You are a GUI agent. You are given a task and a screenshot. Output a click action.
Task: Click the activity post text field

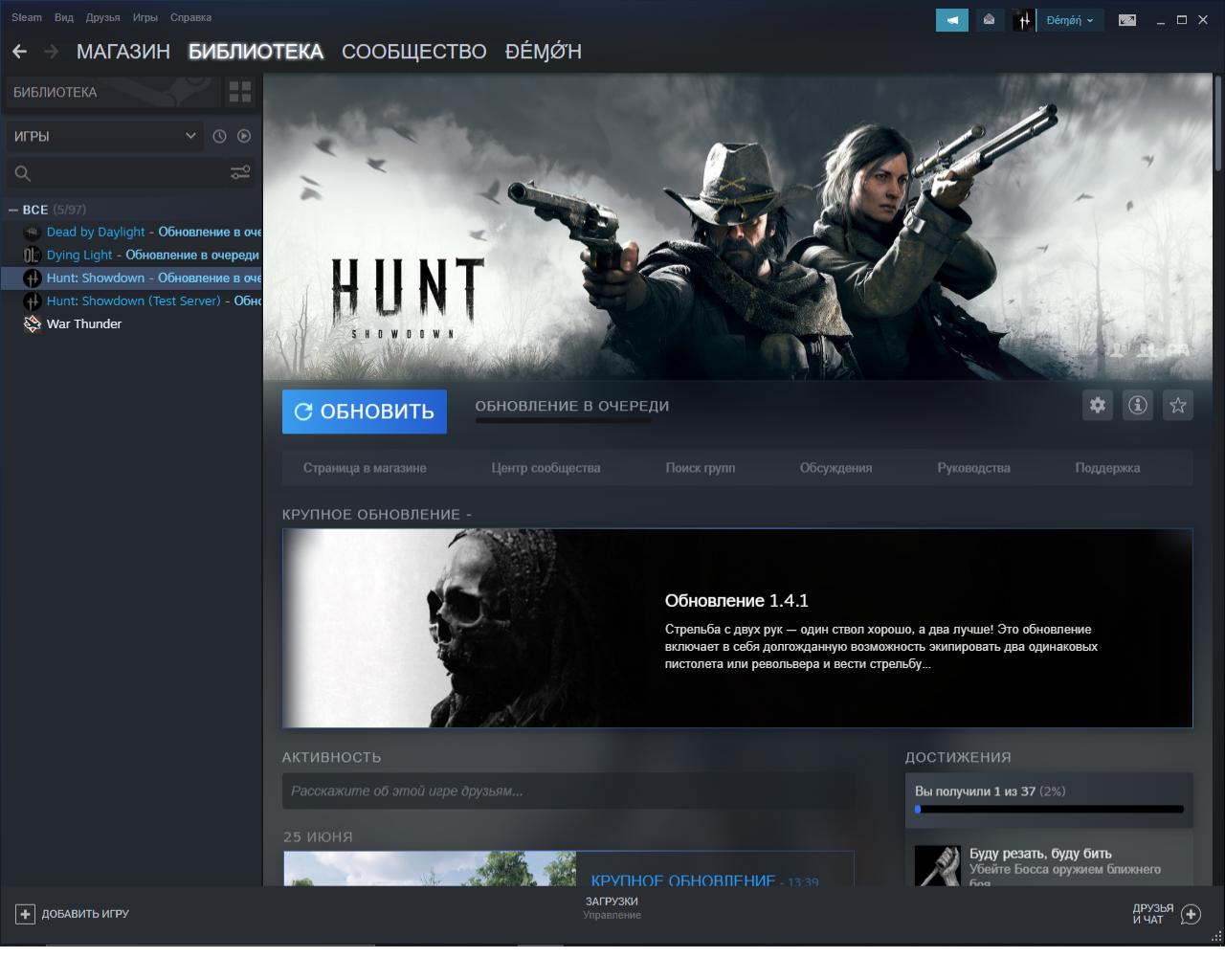point(568,791)
